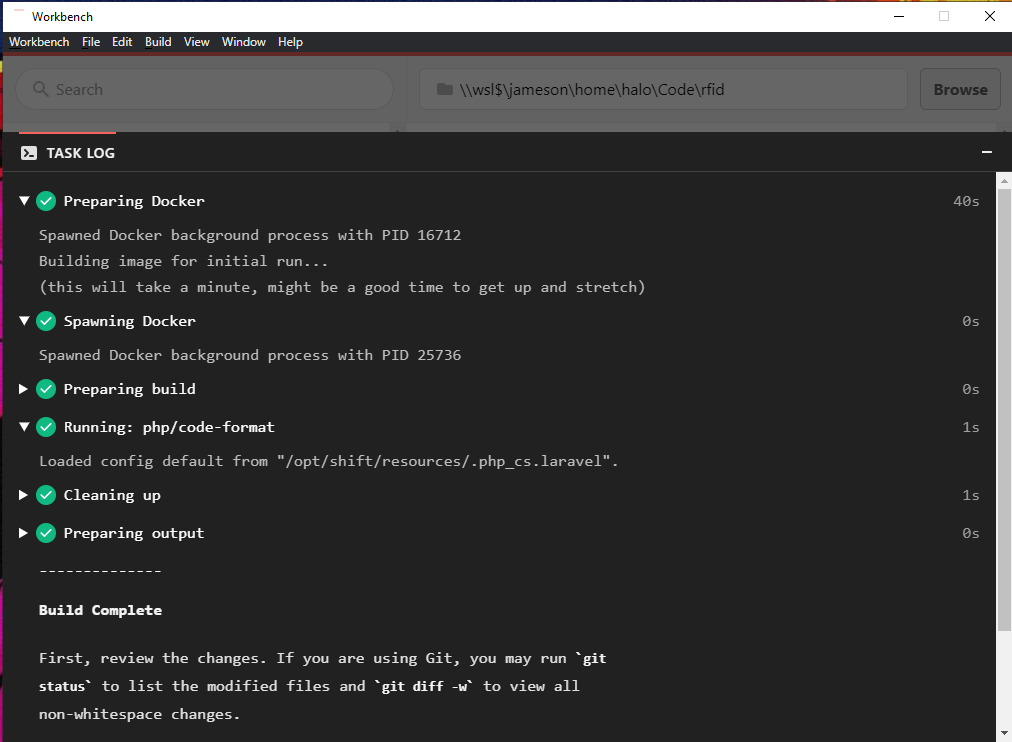This screenshot has height=742, width=1012.
Task: Click the folder icon in the path field
Action: [444, 89]
